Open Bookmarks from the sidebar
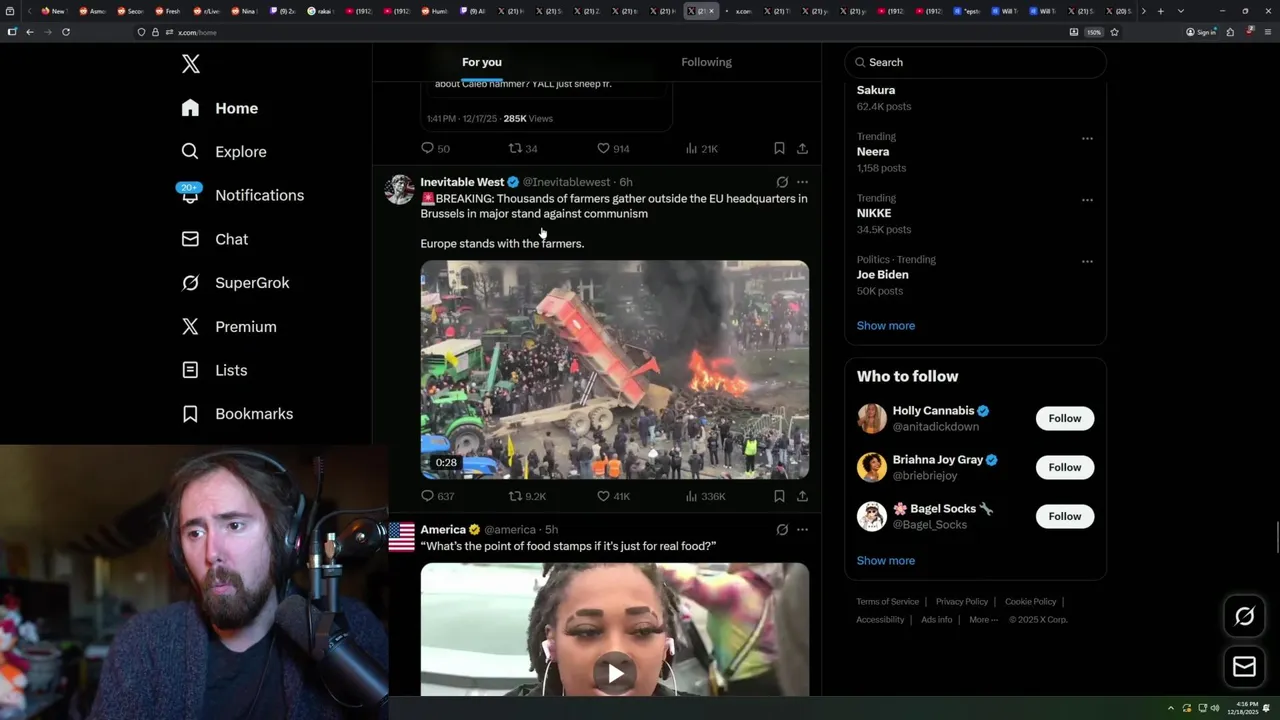Image resolution: width=1280 pixels, height=720 pixels. 237,414
